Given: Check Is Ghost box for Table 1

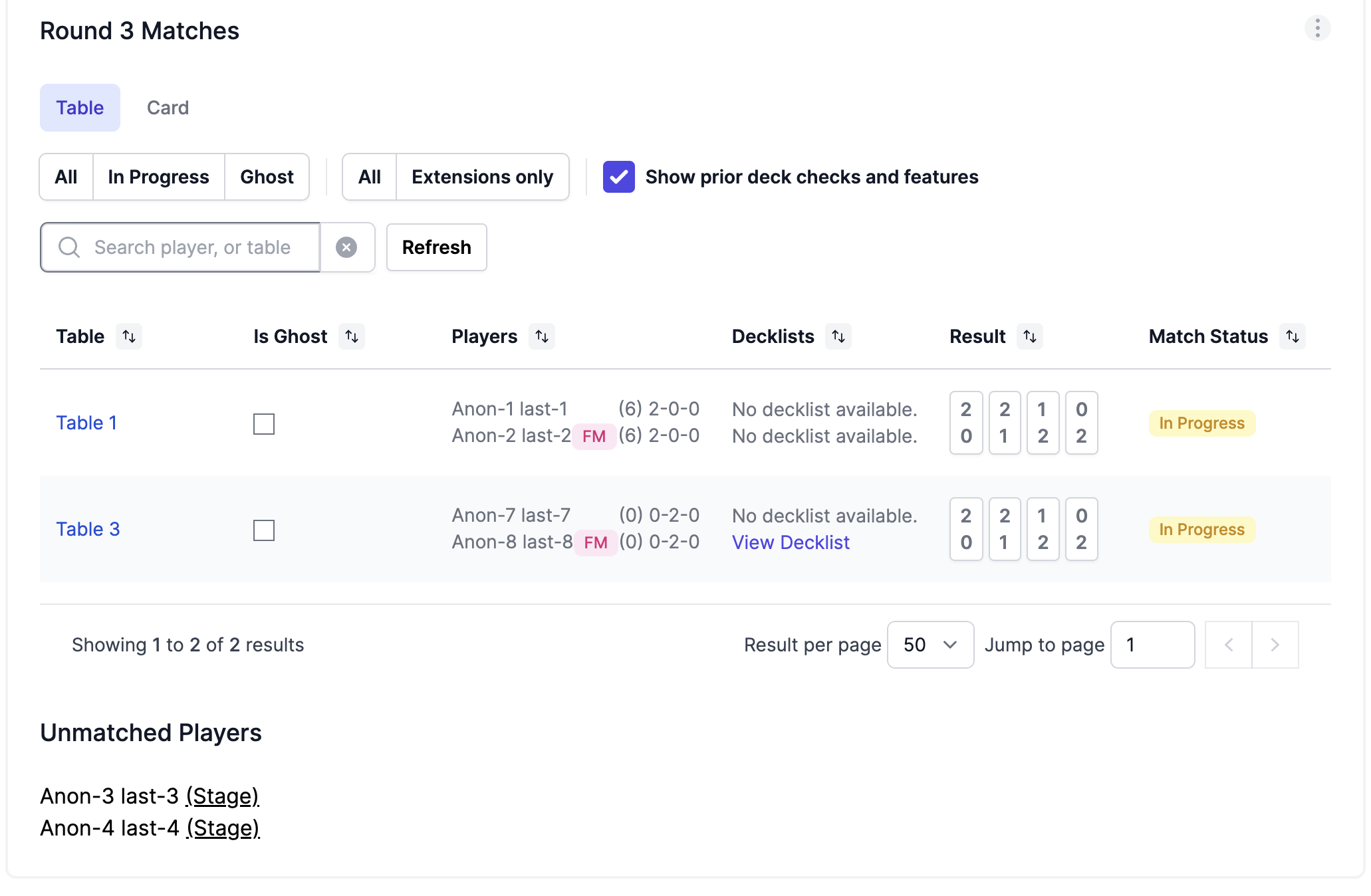Looking at the screenshot, I should click(264, 423).
